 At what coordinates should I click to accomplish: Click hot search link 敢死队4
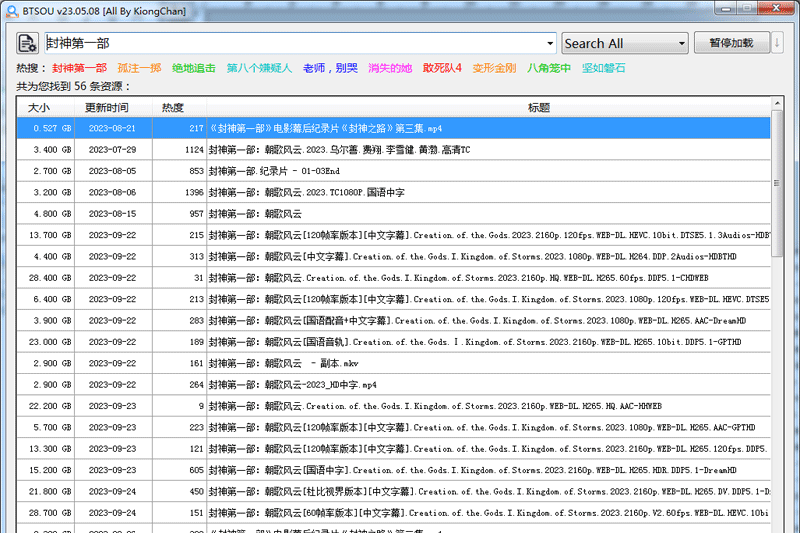pos(442,68)
